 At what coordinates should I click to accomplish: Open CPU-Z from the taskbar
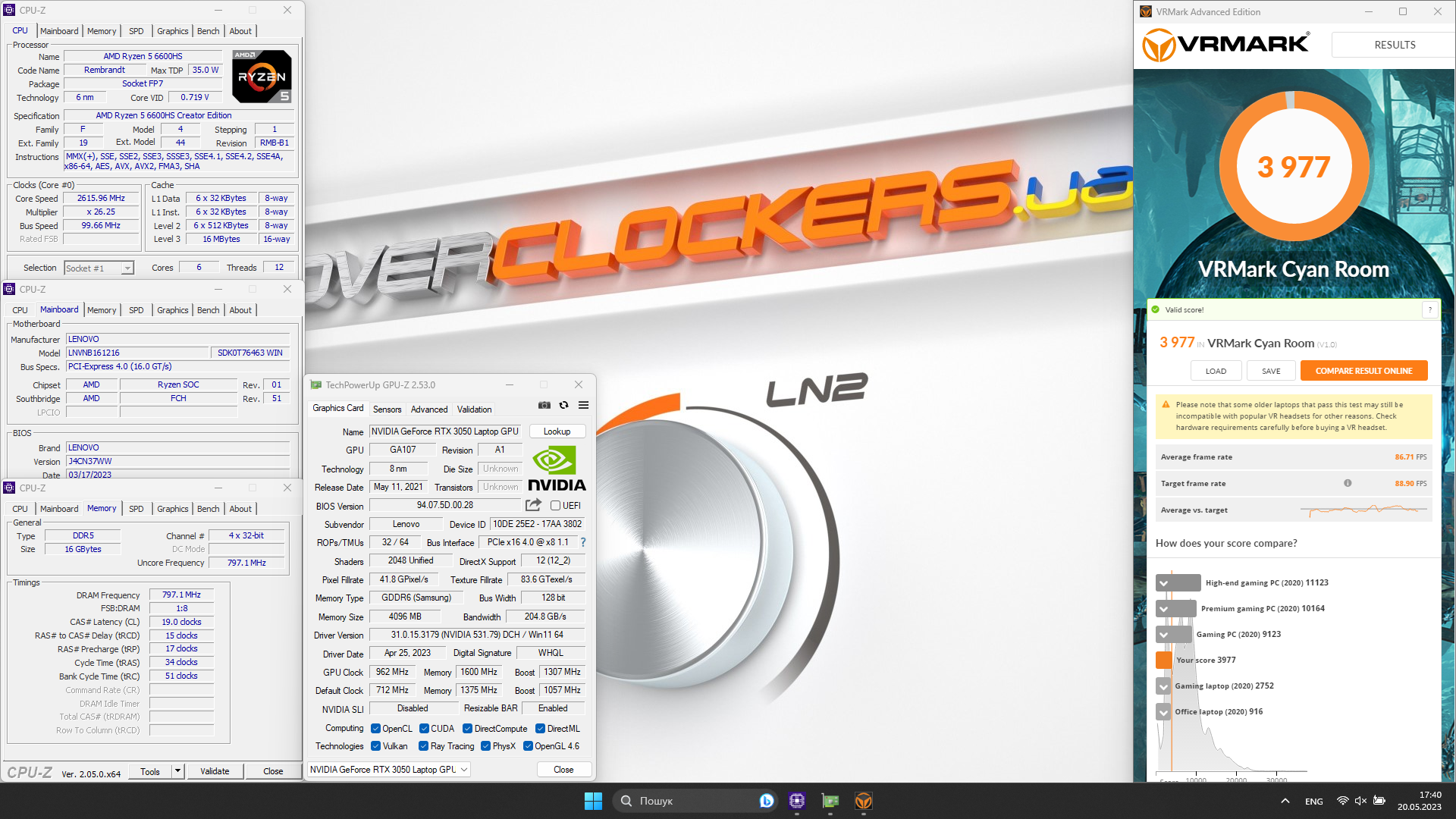pos(797,801)
